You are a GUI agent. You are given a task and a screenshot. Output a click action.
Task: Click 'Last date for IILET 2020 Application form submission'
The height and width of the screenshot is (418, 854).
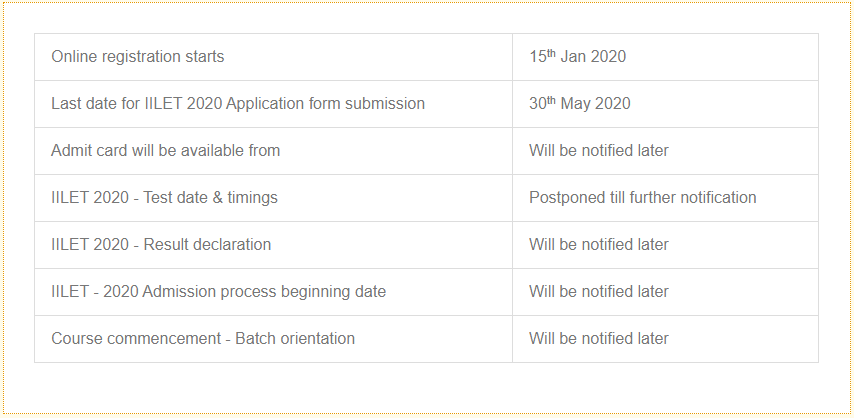238,104
